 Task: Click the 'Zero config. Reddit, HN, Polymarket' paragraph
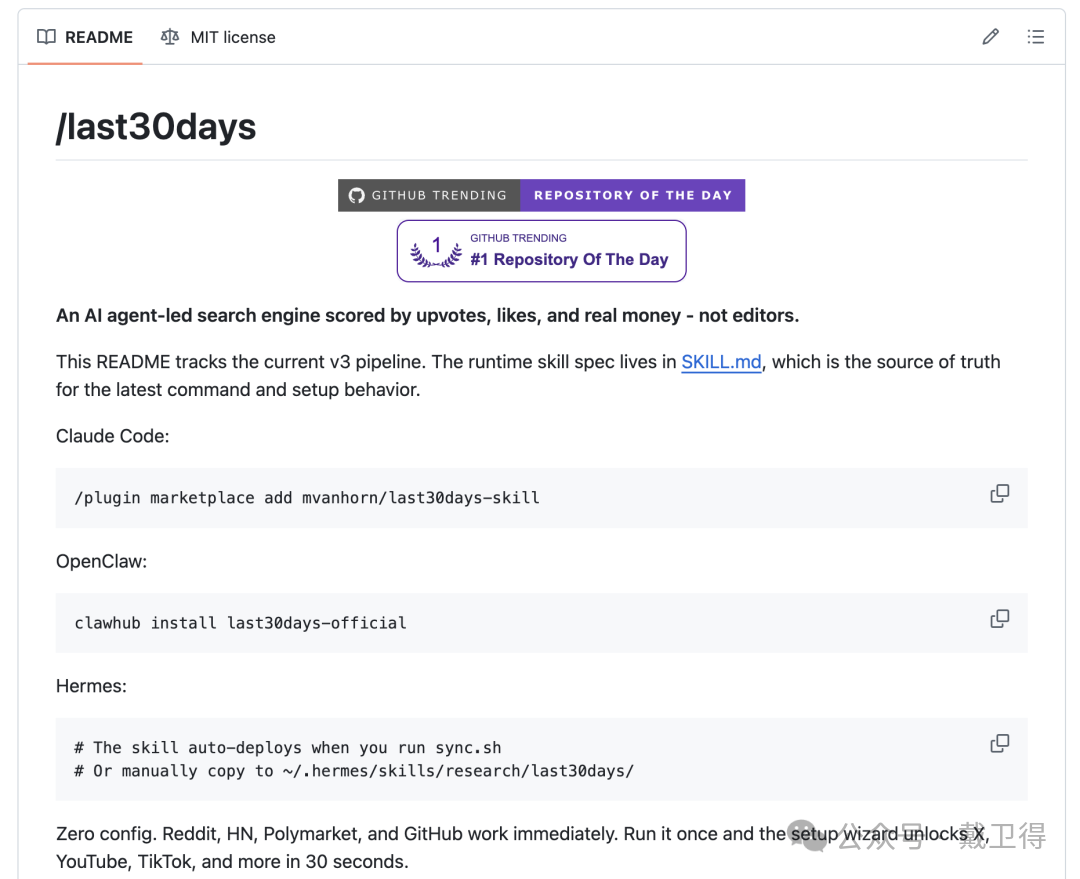523,847
